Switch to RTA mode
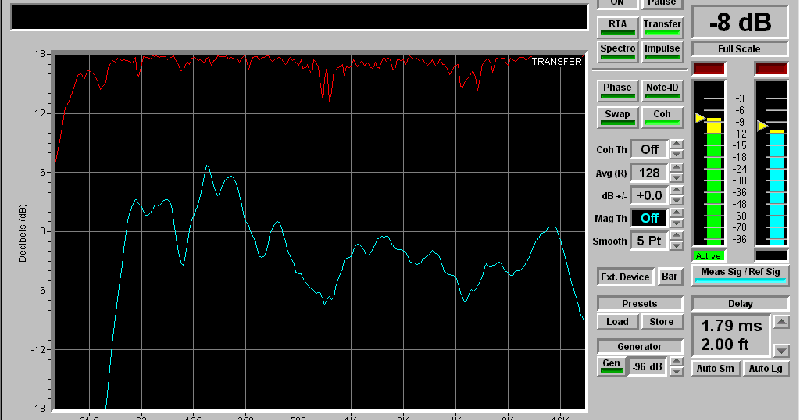Image resolution: width=800 pixels, height=420 pixels. 617,27
